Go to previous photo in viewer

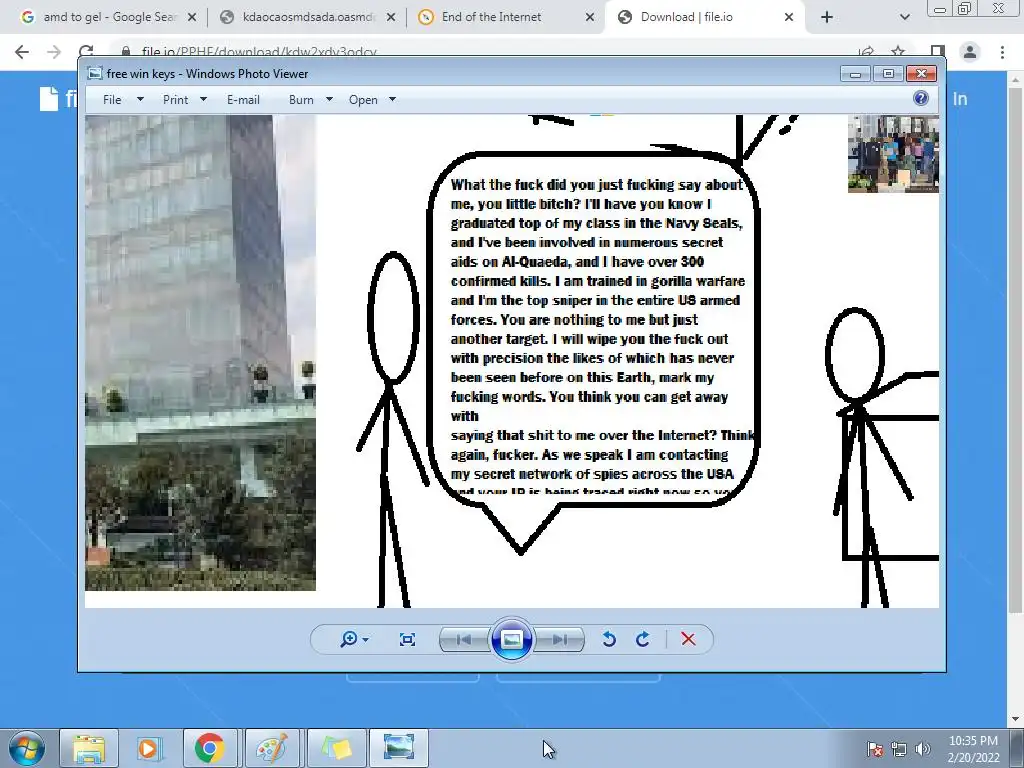tap(464, 639)
